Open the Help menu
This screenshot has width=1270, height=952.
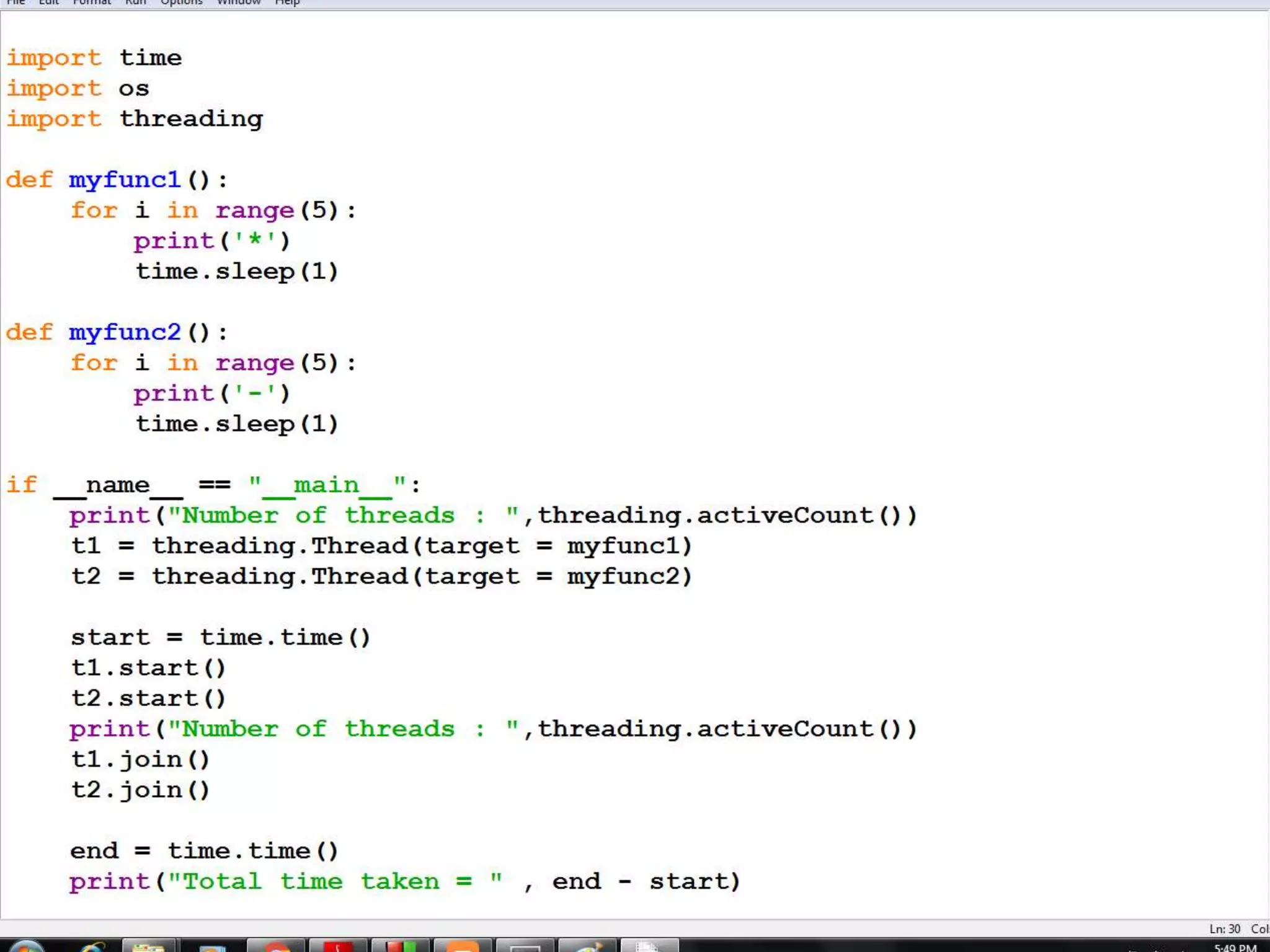pos(287,2)
